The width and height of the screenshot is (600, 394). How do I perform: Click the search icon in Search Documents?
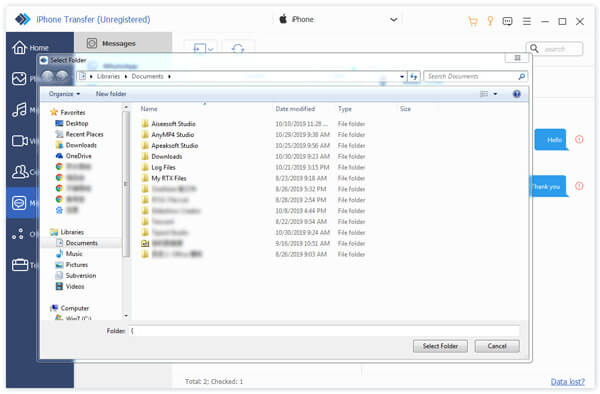(522, 77)
